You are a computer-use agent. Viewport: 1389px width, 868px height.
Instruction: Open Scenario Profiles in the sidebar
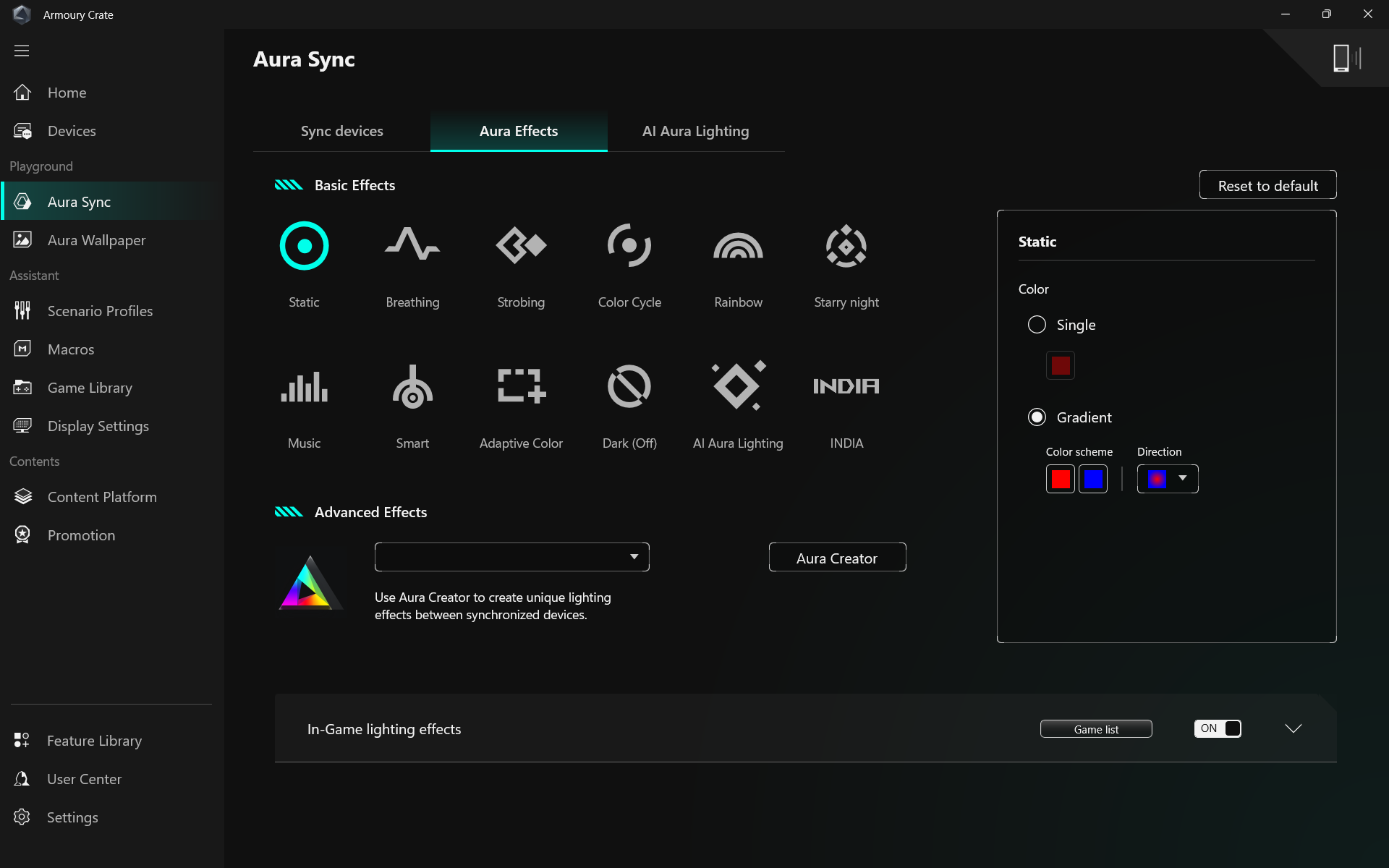[x=112, y=311]
